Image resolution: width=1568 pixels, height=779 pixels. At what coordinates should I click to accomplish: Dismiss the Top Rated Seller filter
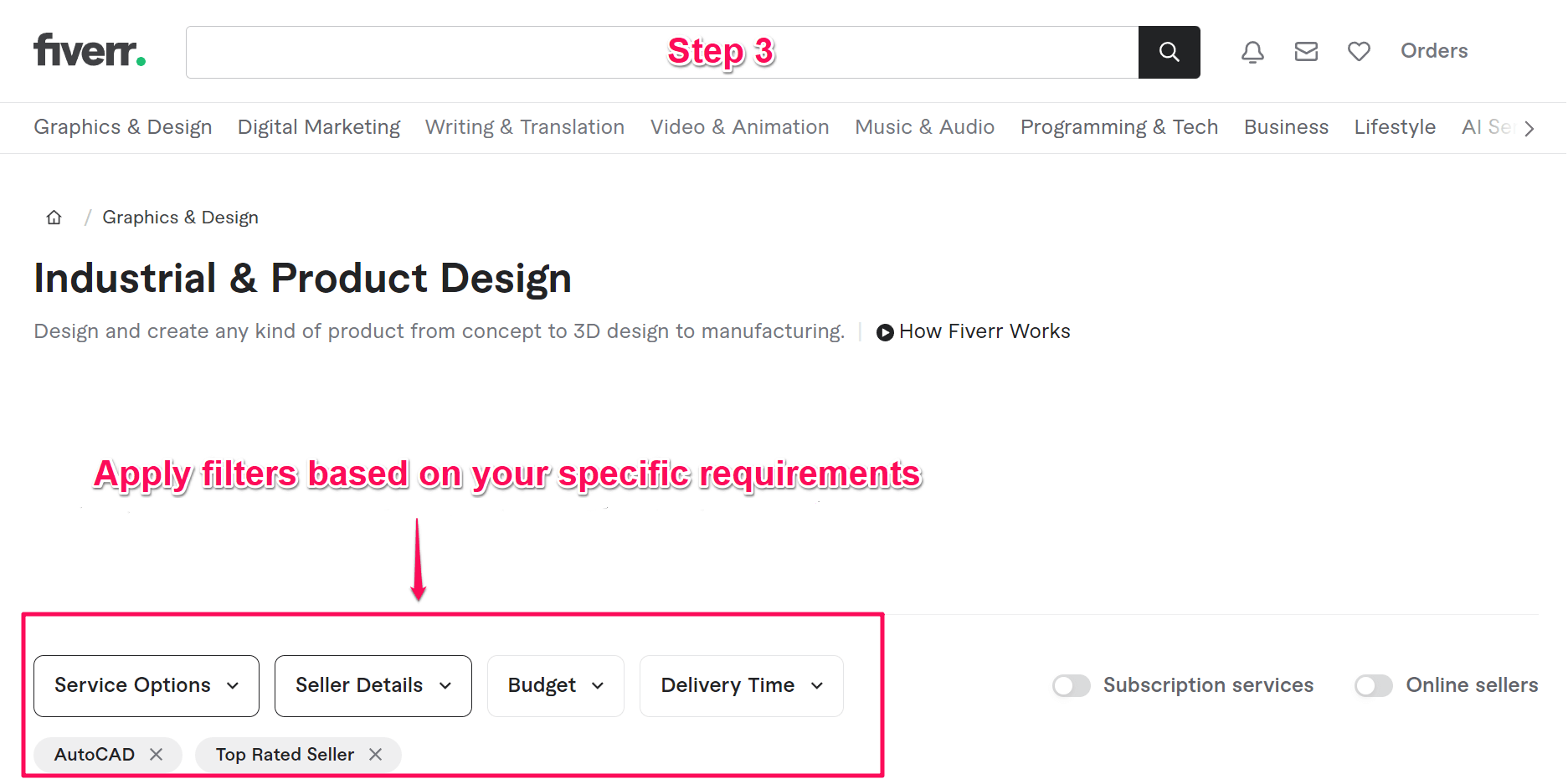tap(376, 754)
